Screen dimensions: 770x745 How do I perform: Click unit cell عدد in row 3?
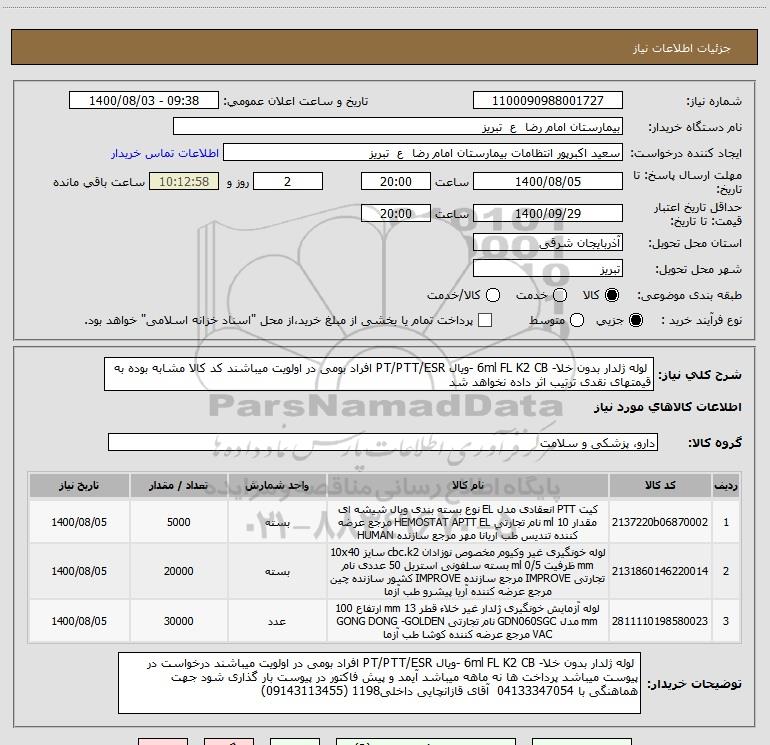pyautogui.click(x=277, y=621)
